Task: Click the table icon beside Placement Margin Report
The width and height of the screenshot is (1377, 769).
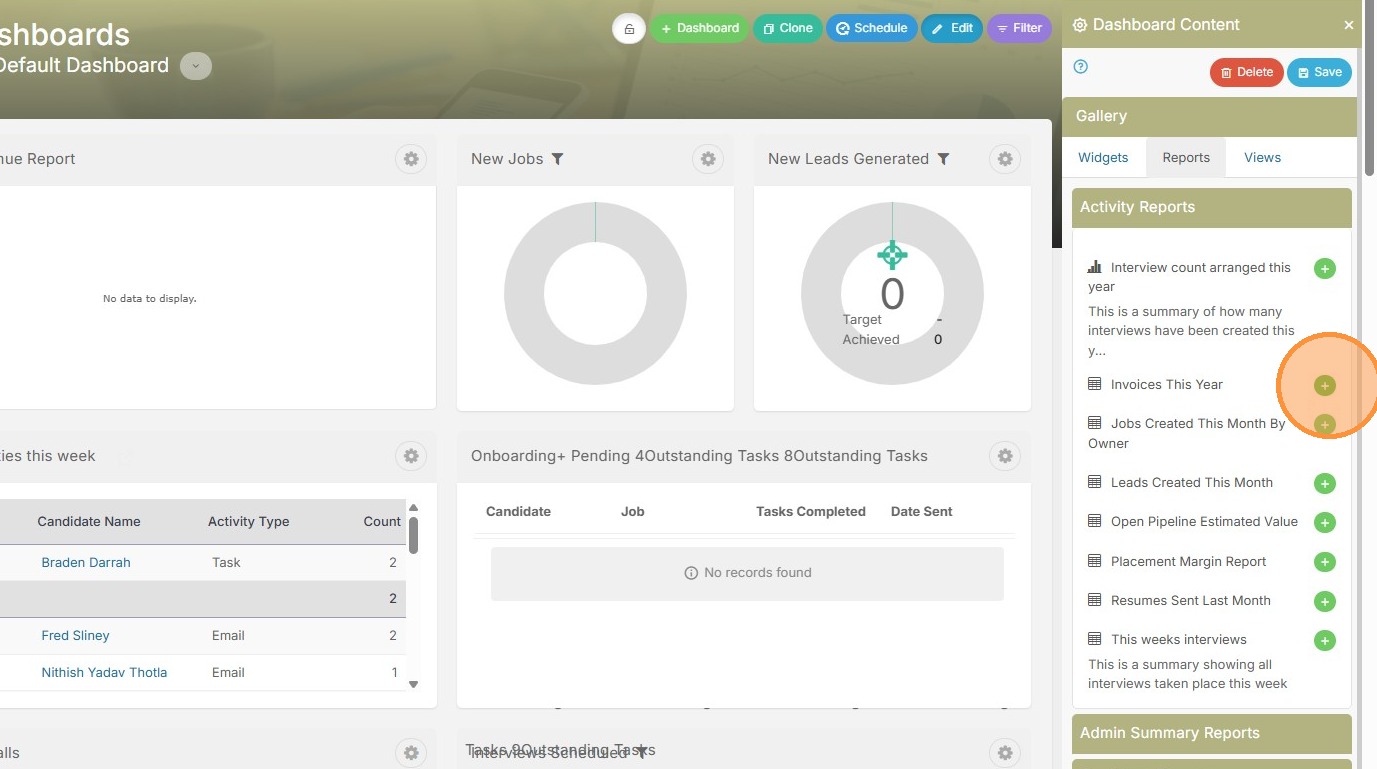Action: (x=1094, y=561)
